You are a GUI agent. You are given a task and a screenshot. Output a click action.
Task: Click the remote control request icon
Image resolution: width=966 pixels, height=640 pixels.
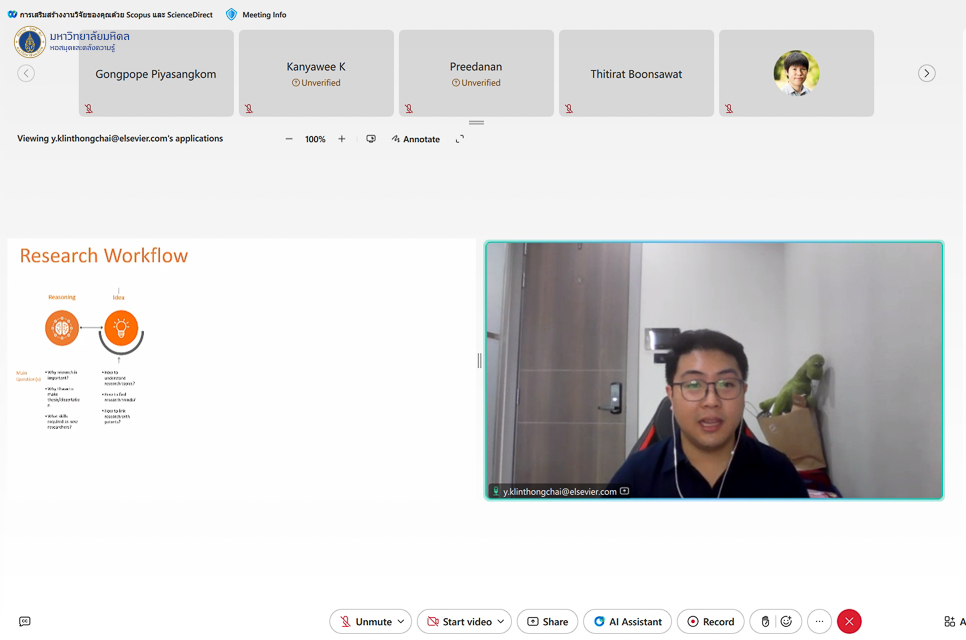tap(371, 139)
